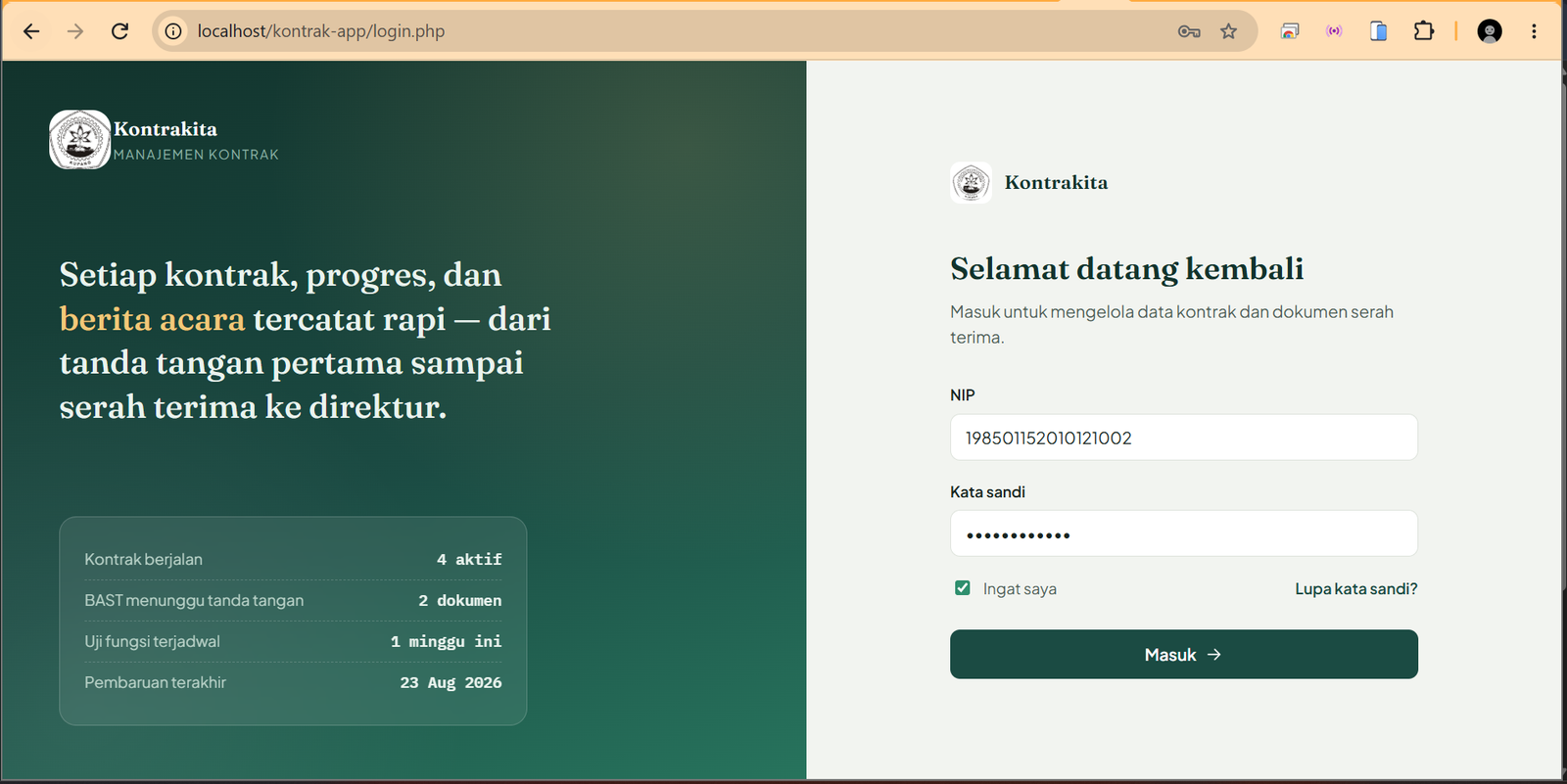Open the Extensions puzzle icon
Viewport: 1567px width, 784px height.
[1423, 31]
